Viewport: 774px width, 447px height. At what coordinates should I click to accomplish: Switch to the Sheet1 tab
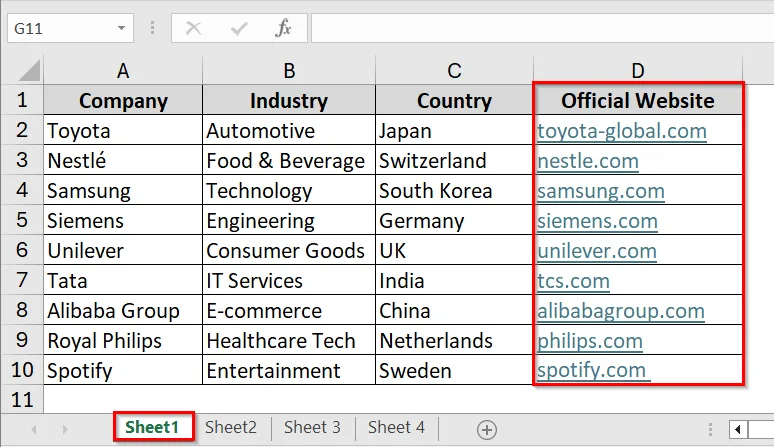(x=154, y=427)
